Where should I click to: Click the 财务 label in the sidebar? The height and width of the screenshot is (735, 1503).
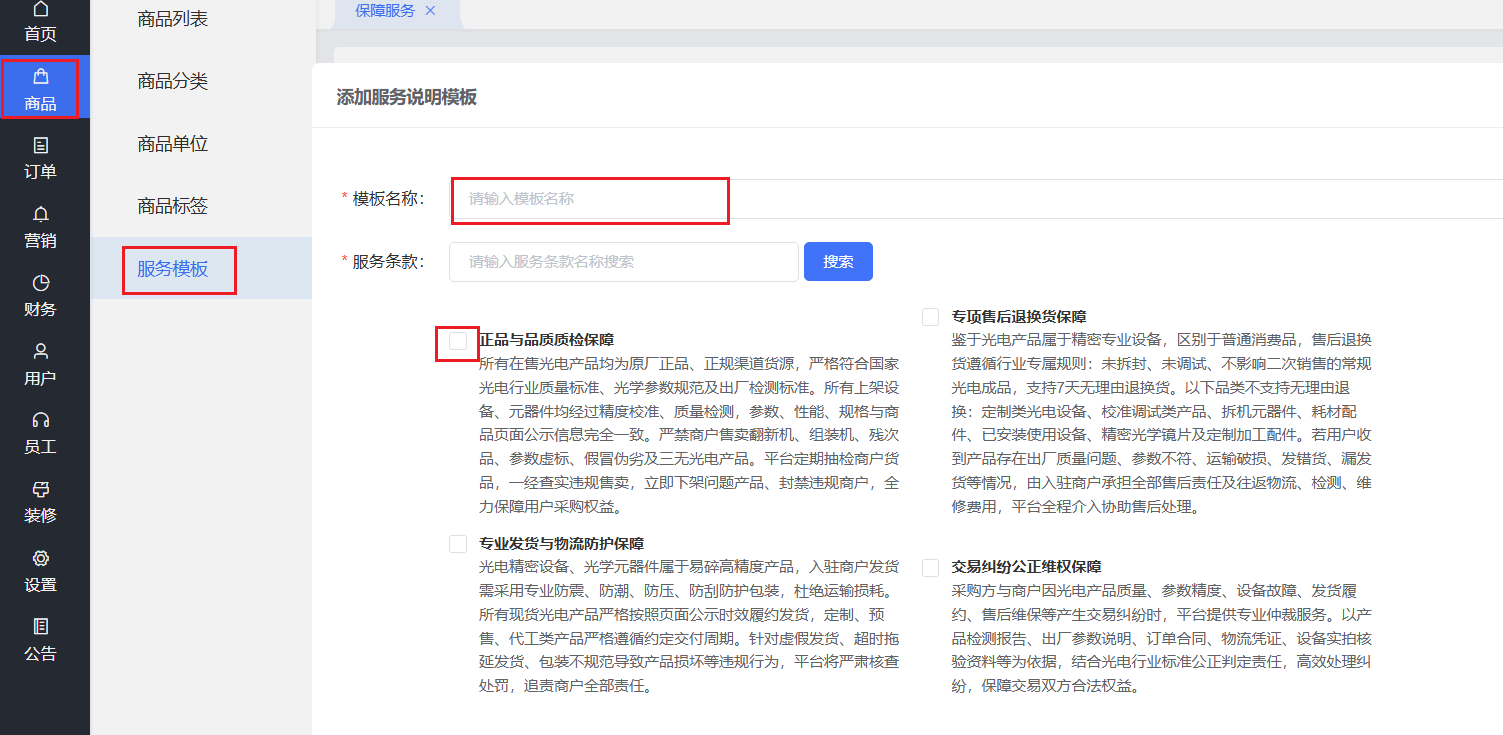click(40, 309)
